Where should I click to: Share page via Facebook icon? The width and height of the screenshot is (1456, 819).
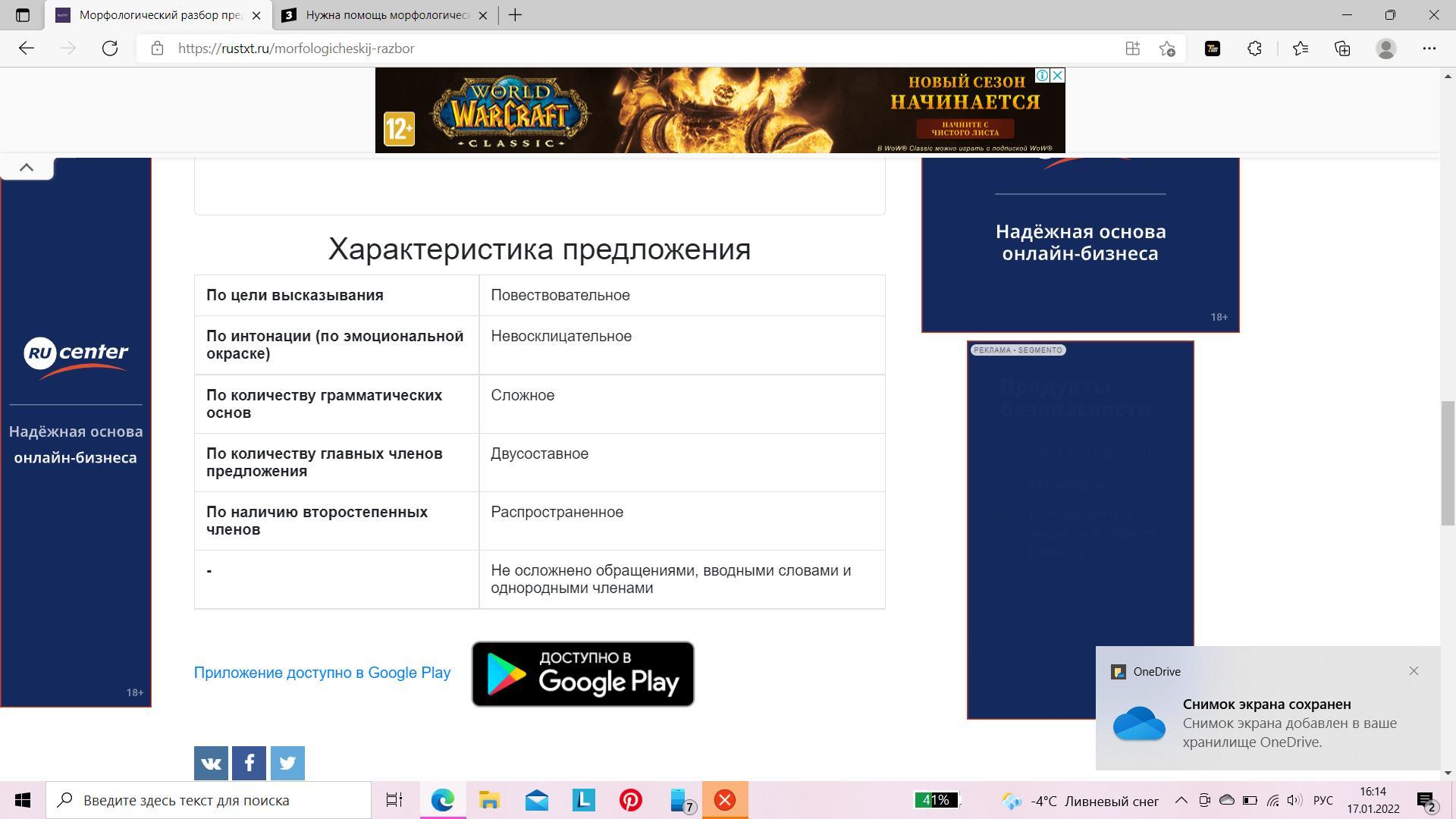tap(249, 763)
